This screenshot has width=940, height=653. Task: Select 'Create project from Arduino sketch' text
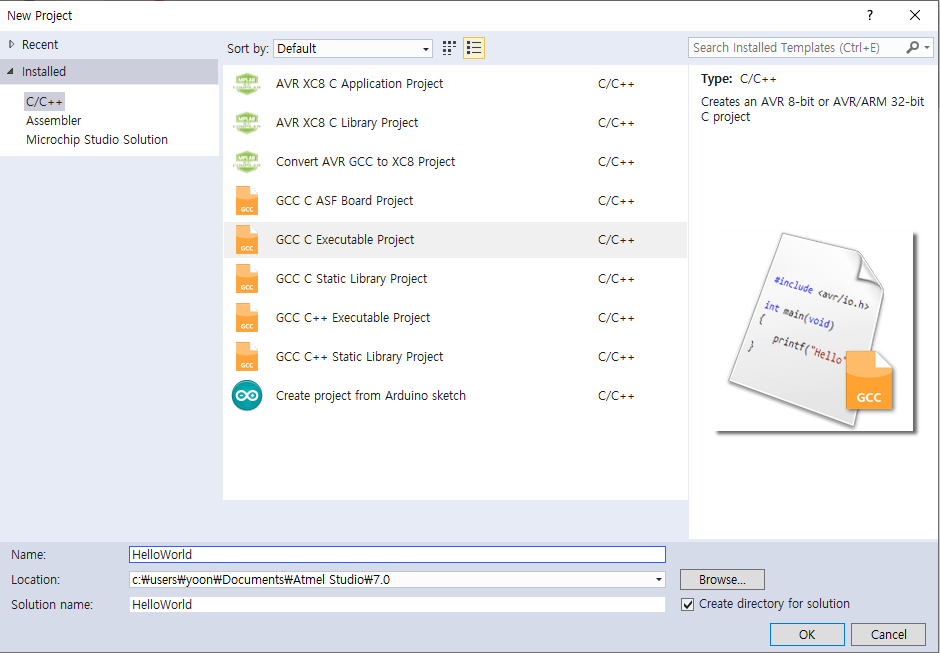tap(370, 396)
